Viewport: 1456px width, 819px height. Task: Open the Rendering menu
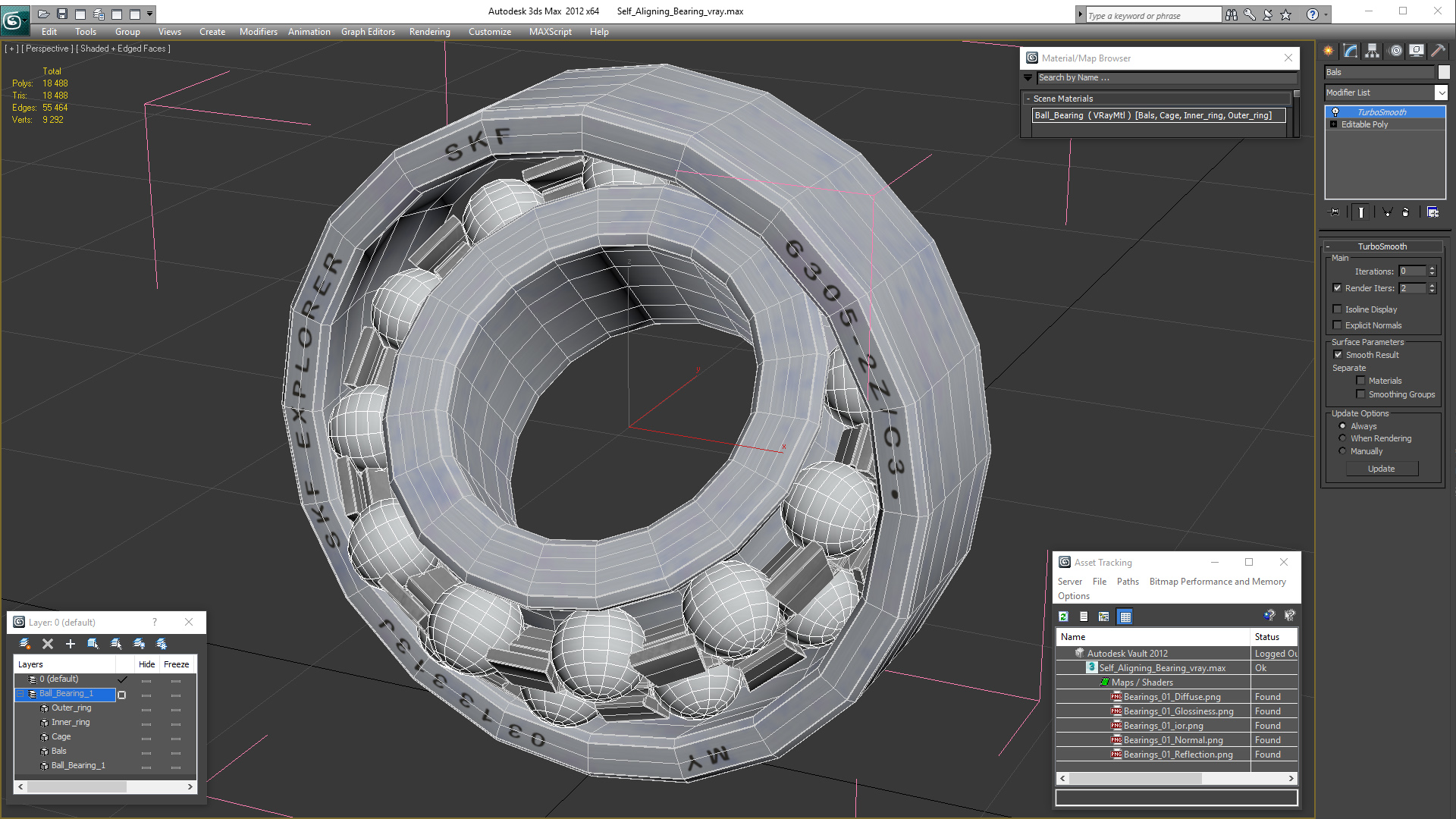pos(429,32)
